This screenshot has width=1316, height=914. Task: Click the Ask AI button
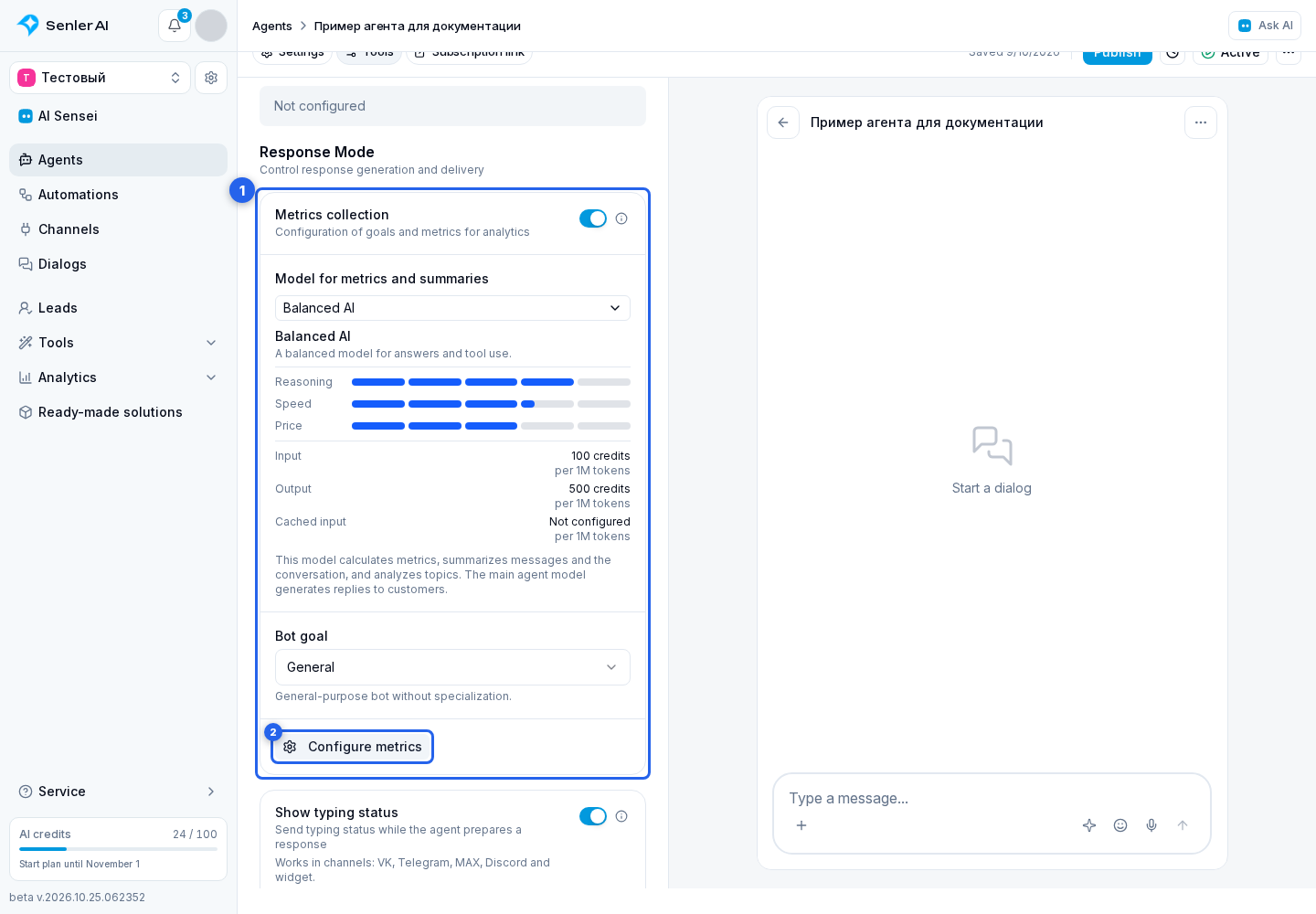[1265, 26]
